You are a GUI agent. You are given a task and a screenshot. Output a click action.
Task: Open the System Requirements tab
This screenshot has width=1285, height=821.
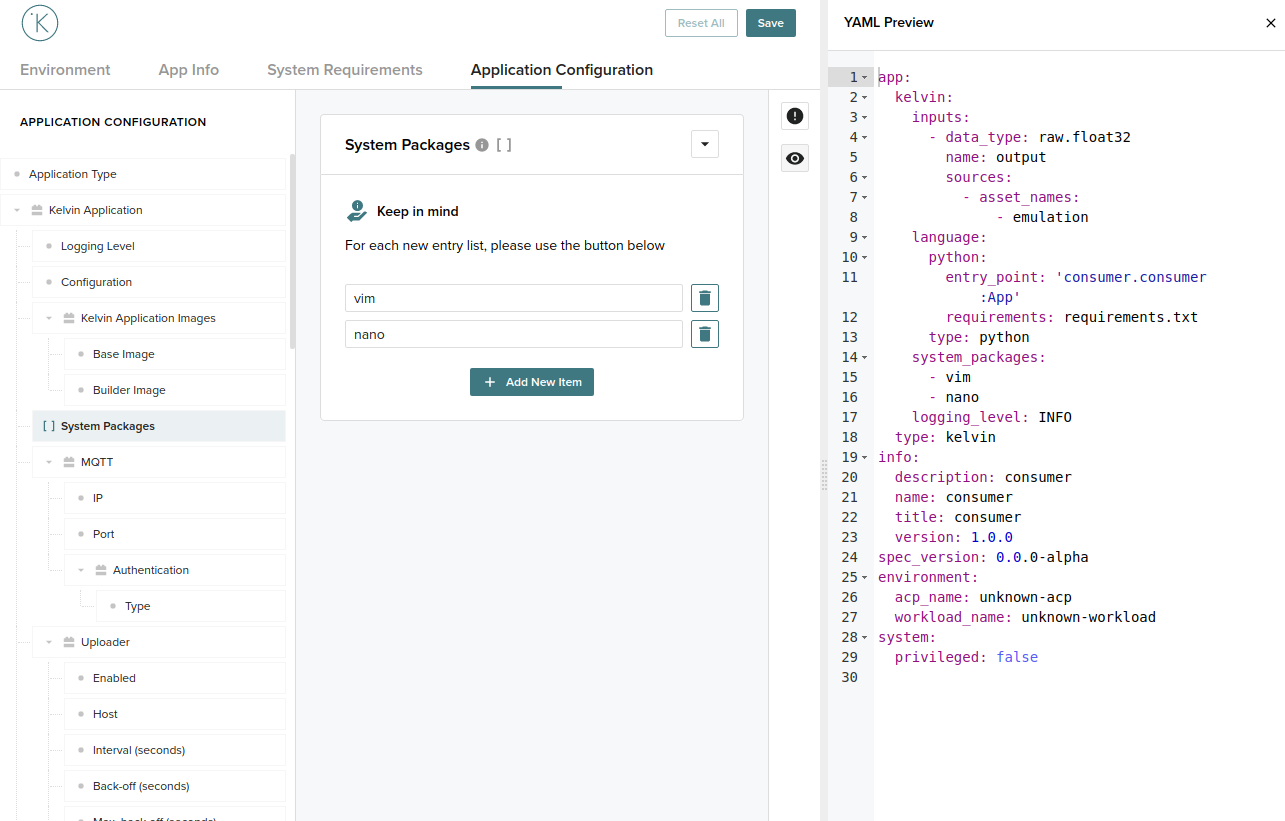pos(345,70)
